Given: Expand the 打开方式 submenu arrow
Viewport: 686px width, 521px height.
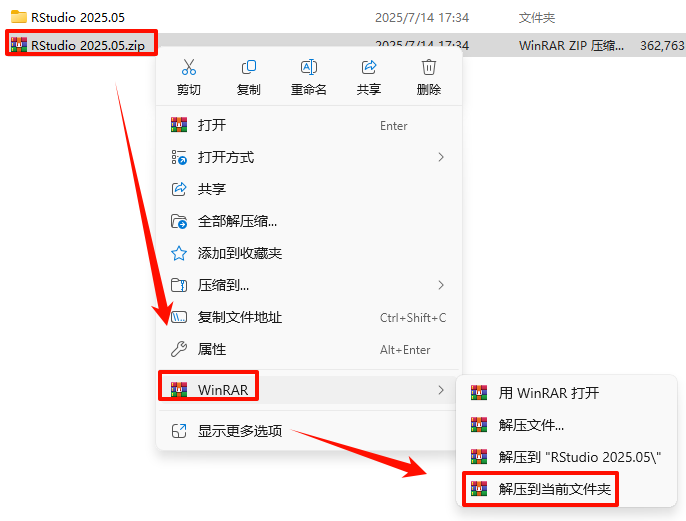Looking at the screenshot, I should tap(441, 157).
